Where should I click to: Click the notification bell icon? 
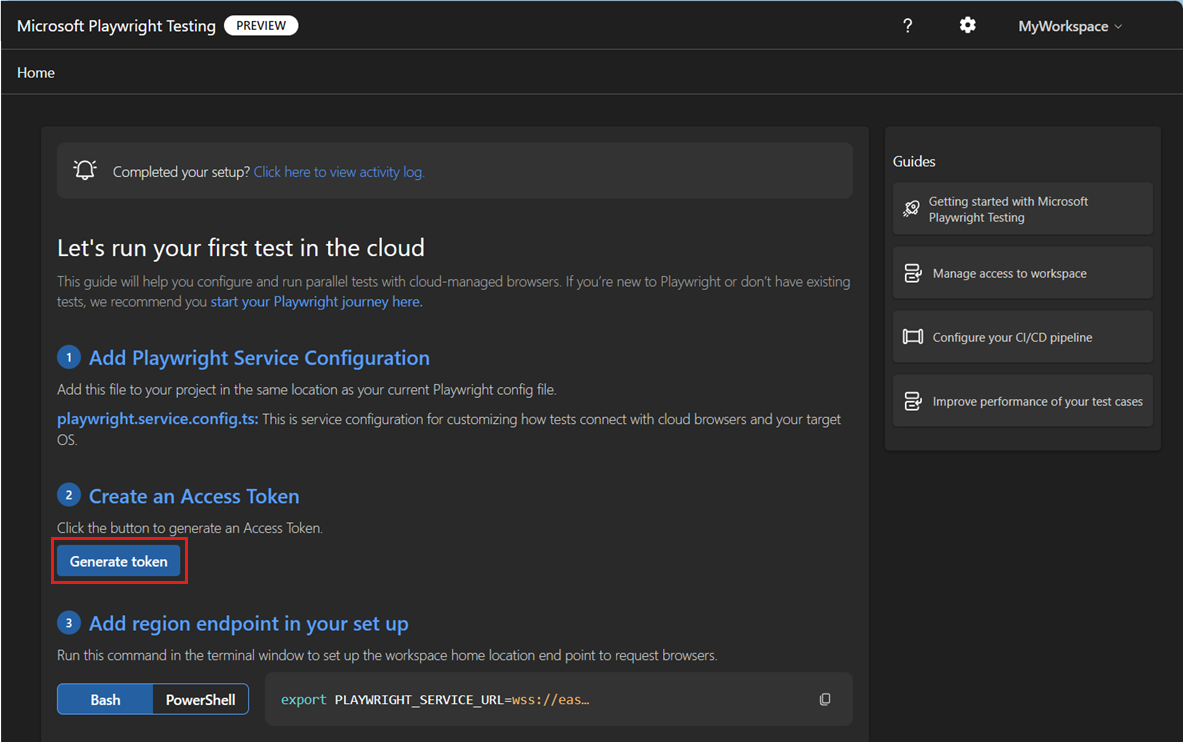click(x=85, y=171)
